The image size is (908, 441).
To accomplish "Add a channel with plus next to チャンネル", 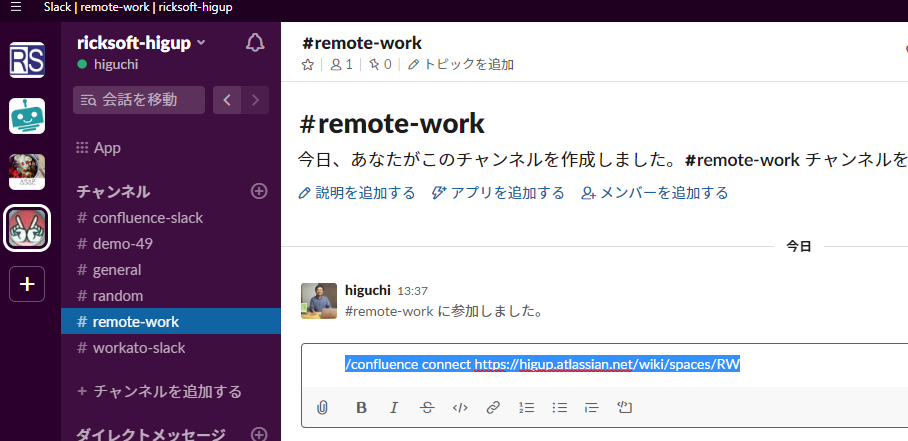I will [x=259, y=192].
